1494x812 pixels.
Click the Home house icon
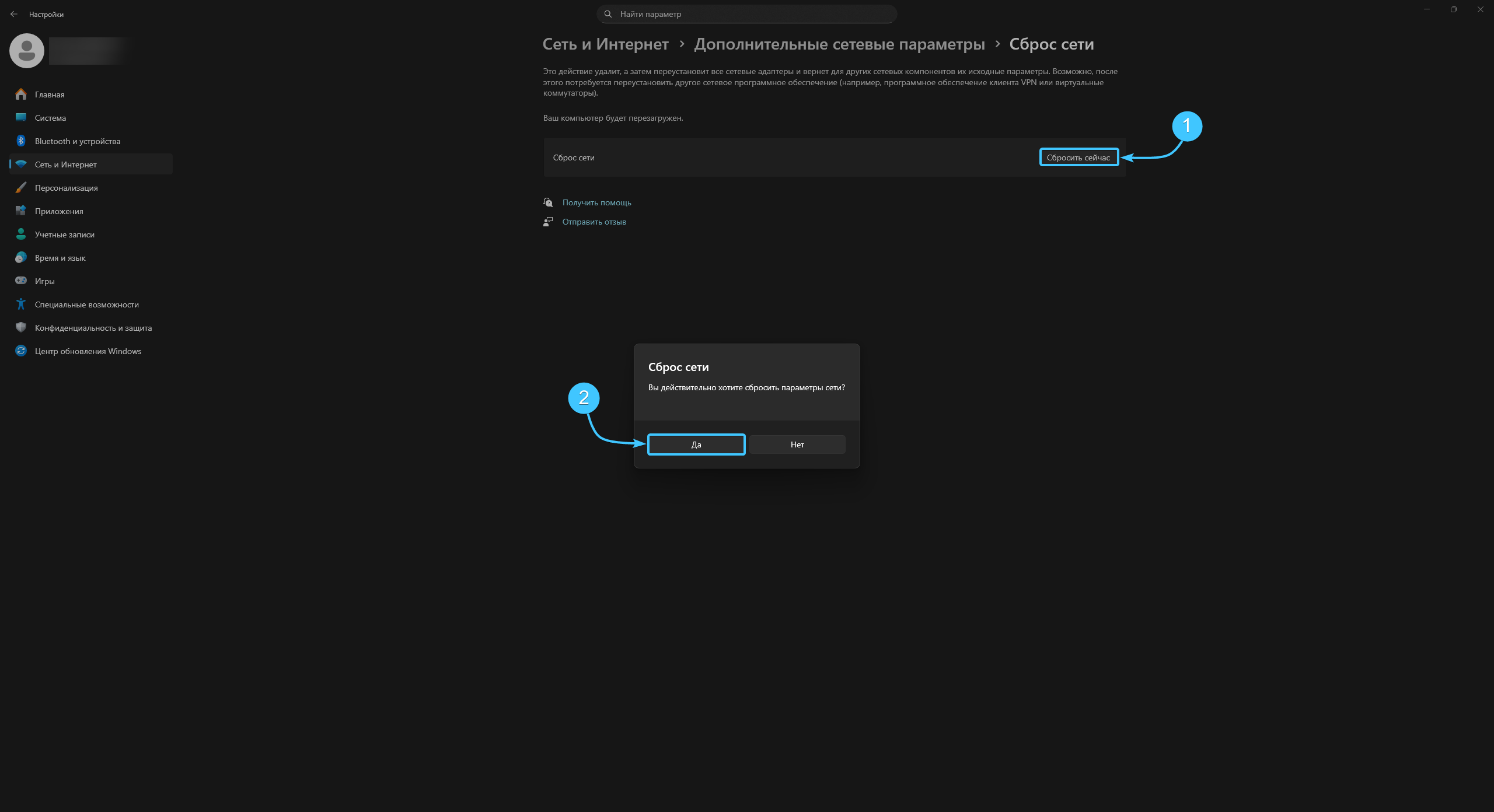(21, 94)
